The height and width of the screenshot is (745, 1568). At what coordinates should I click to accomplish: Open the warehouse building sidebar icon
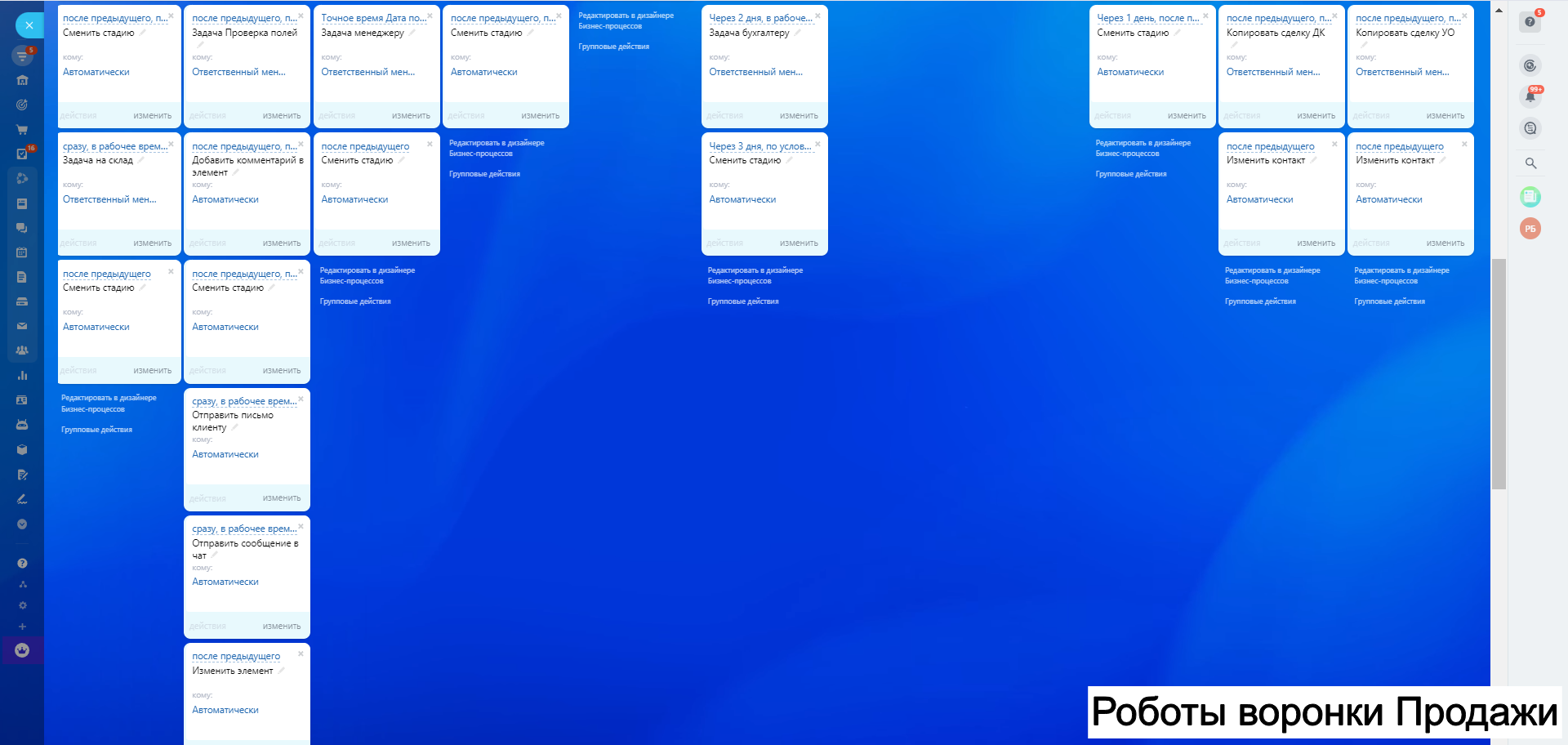(x=22, y=80)
